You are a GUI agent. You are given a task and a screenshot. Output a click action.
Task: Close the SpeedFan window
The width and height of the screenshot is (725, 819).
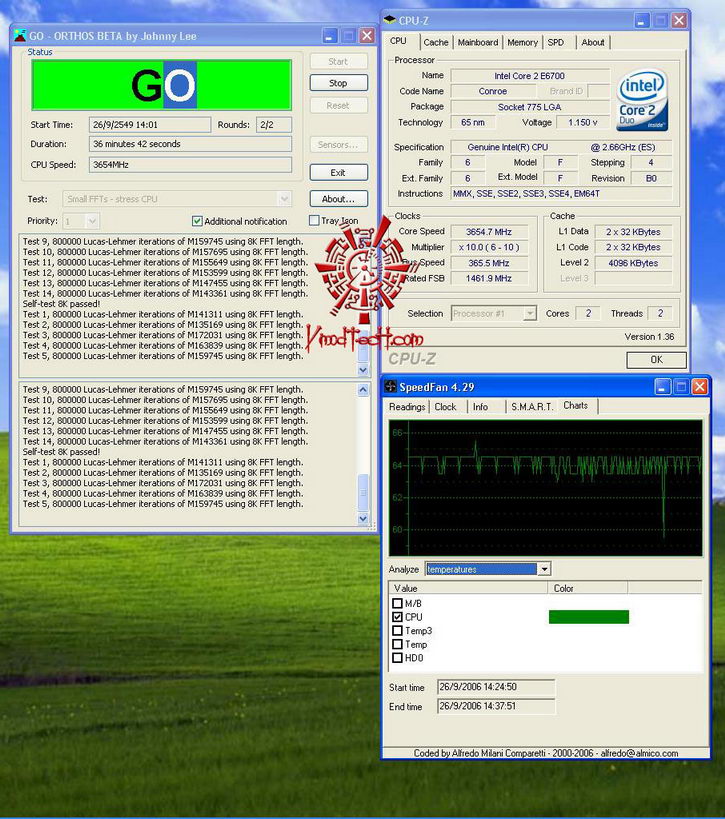point(699,387)
